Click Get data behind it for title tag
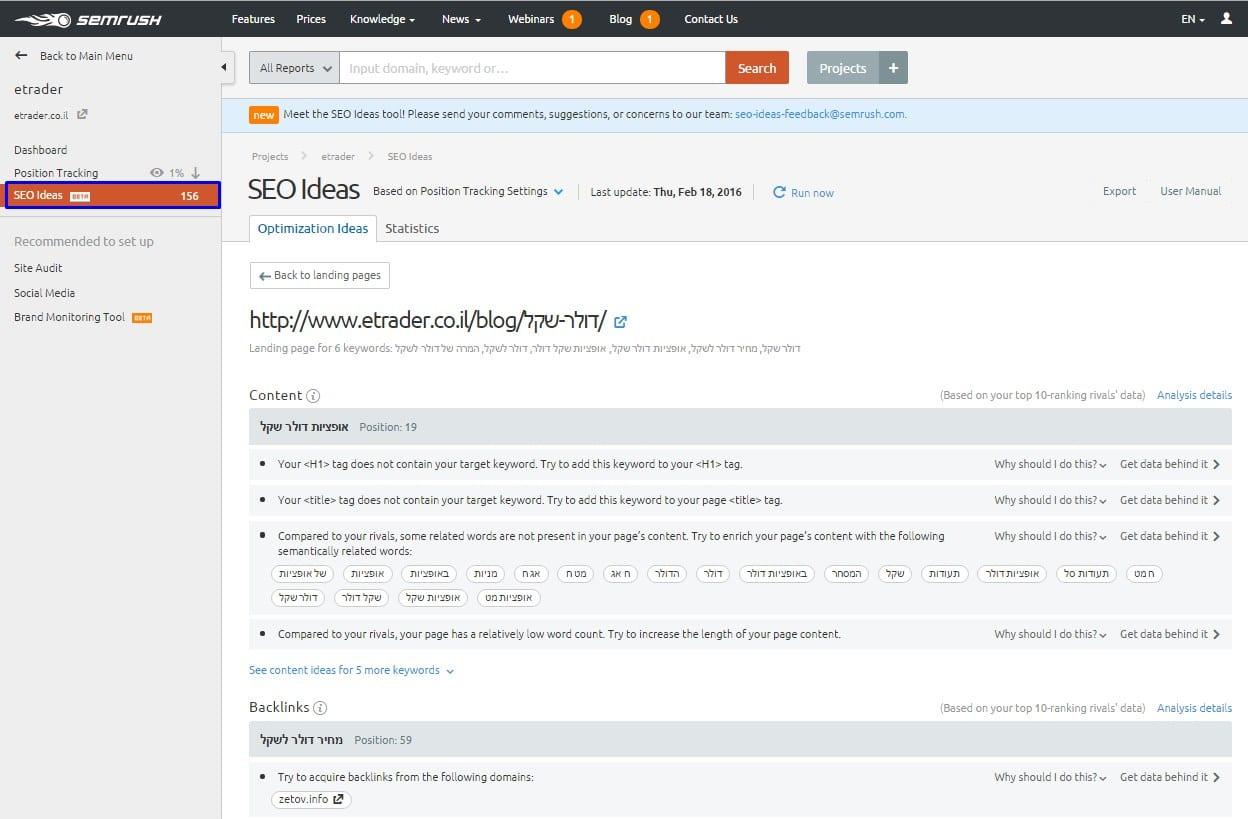Image resolution: width=1248 pixels, height=819 pixels. coord(1170,500)
